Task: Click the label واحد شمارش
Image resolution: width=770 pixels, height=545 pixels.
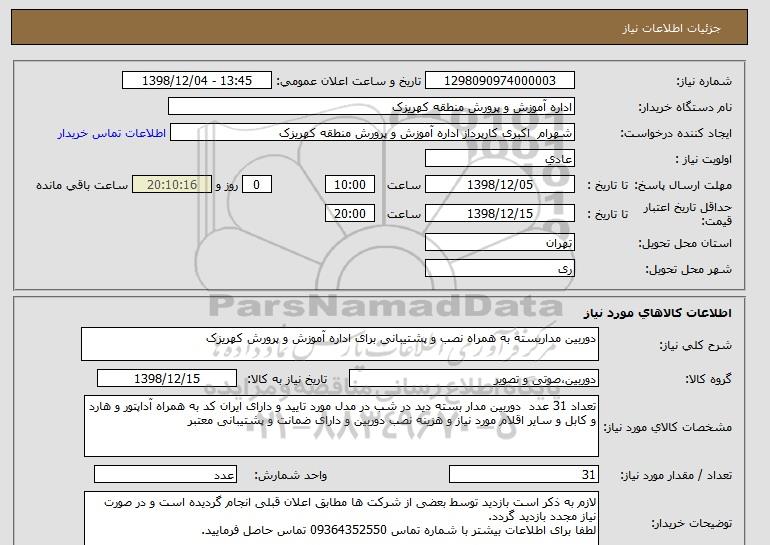Action: click(x=290, y=475)
